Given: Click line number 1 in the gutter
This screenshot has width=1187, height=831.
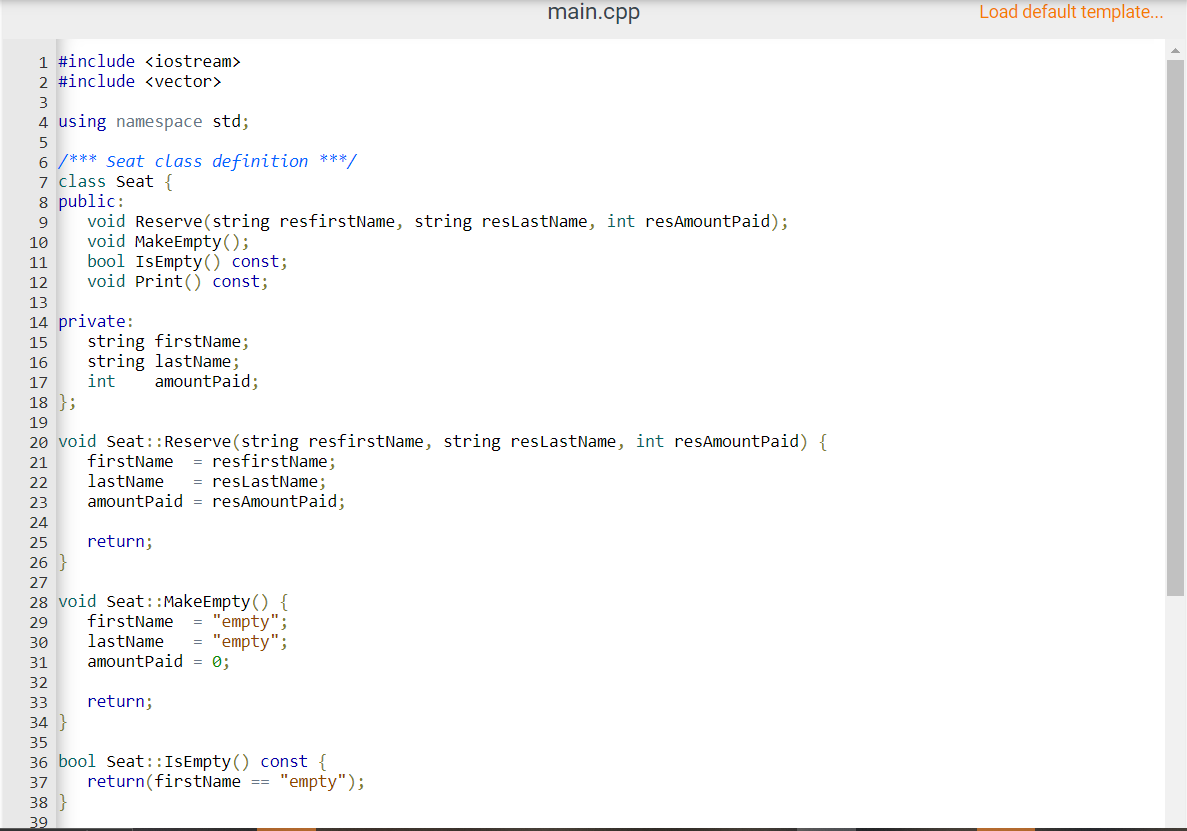Looking at the screenshot, I should coord(42,61).
